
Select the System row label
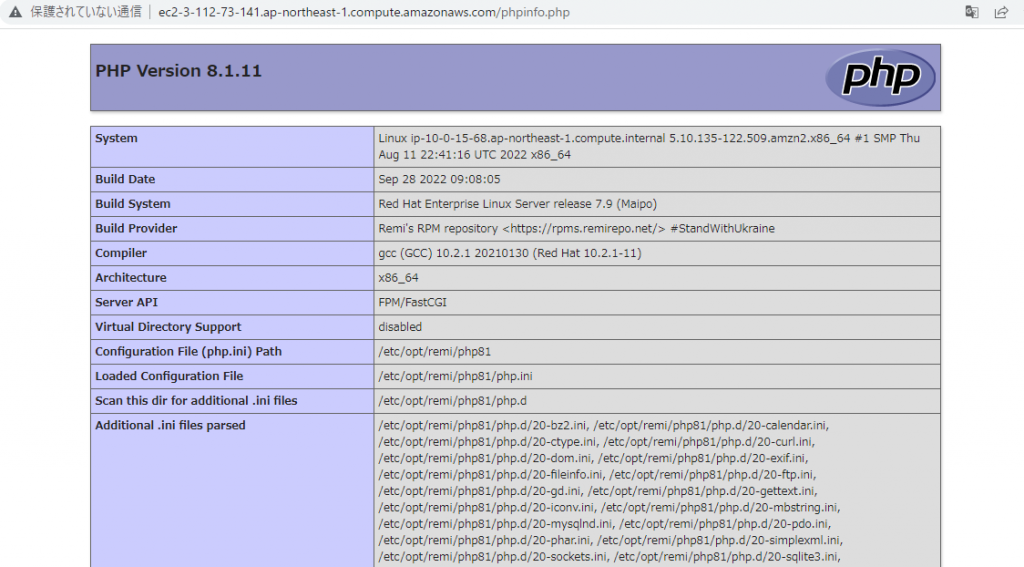(x=117, y=138)
